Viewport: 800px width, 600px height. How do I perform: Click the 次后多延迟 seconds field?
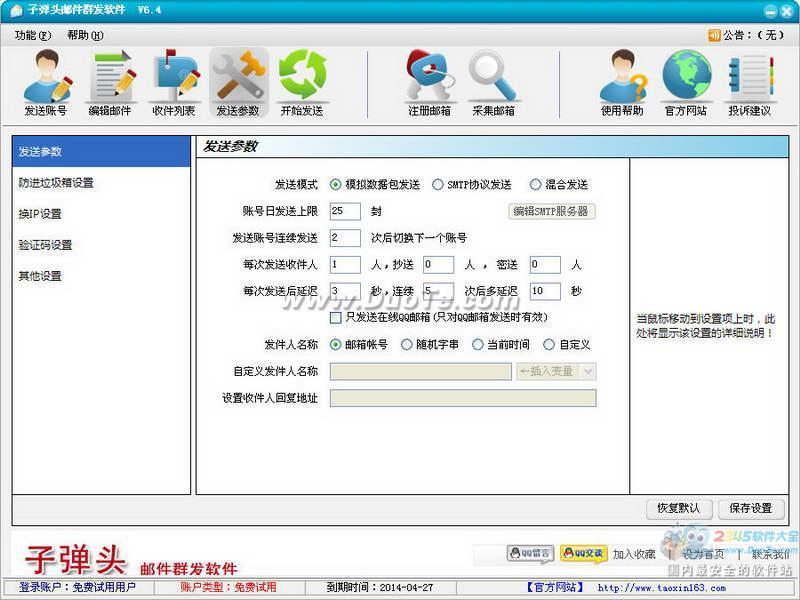tap(545, 291)
